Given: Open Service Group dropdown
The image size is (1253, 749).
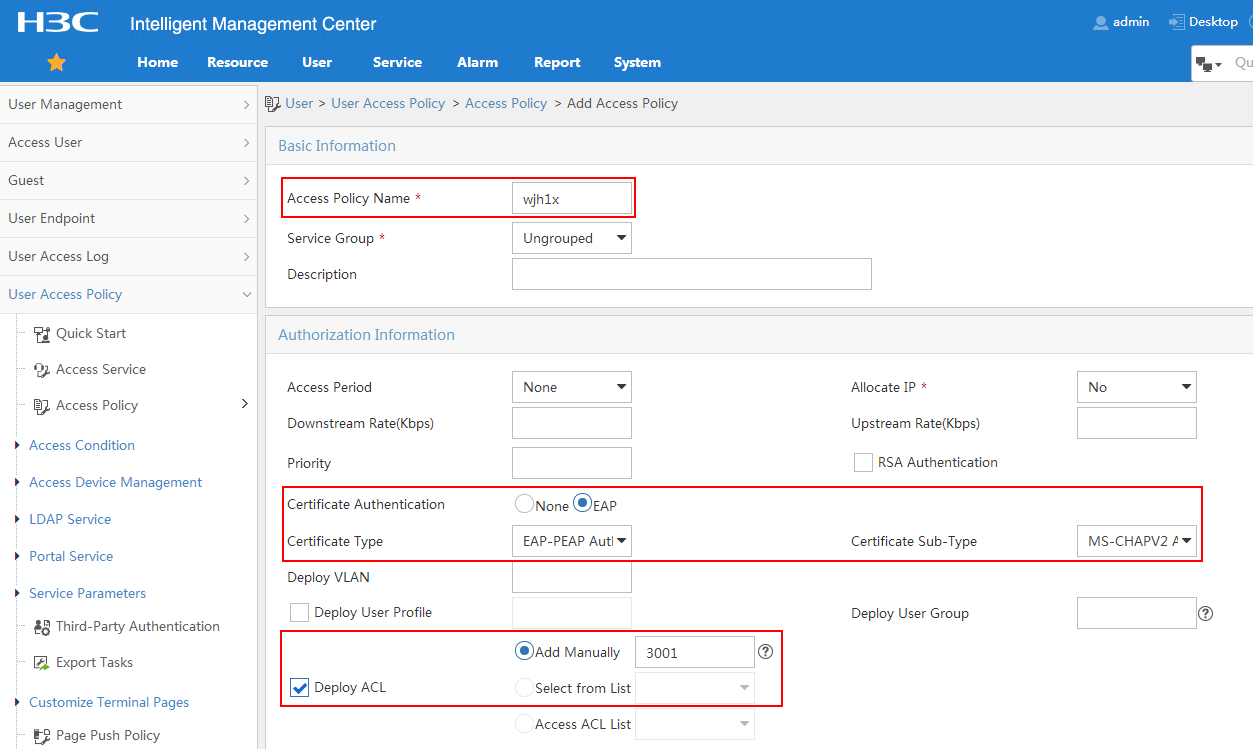Looking at the screenshot, I should (x=572, y=238).
